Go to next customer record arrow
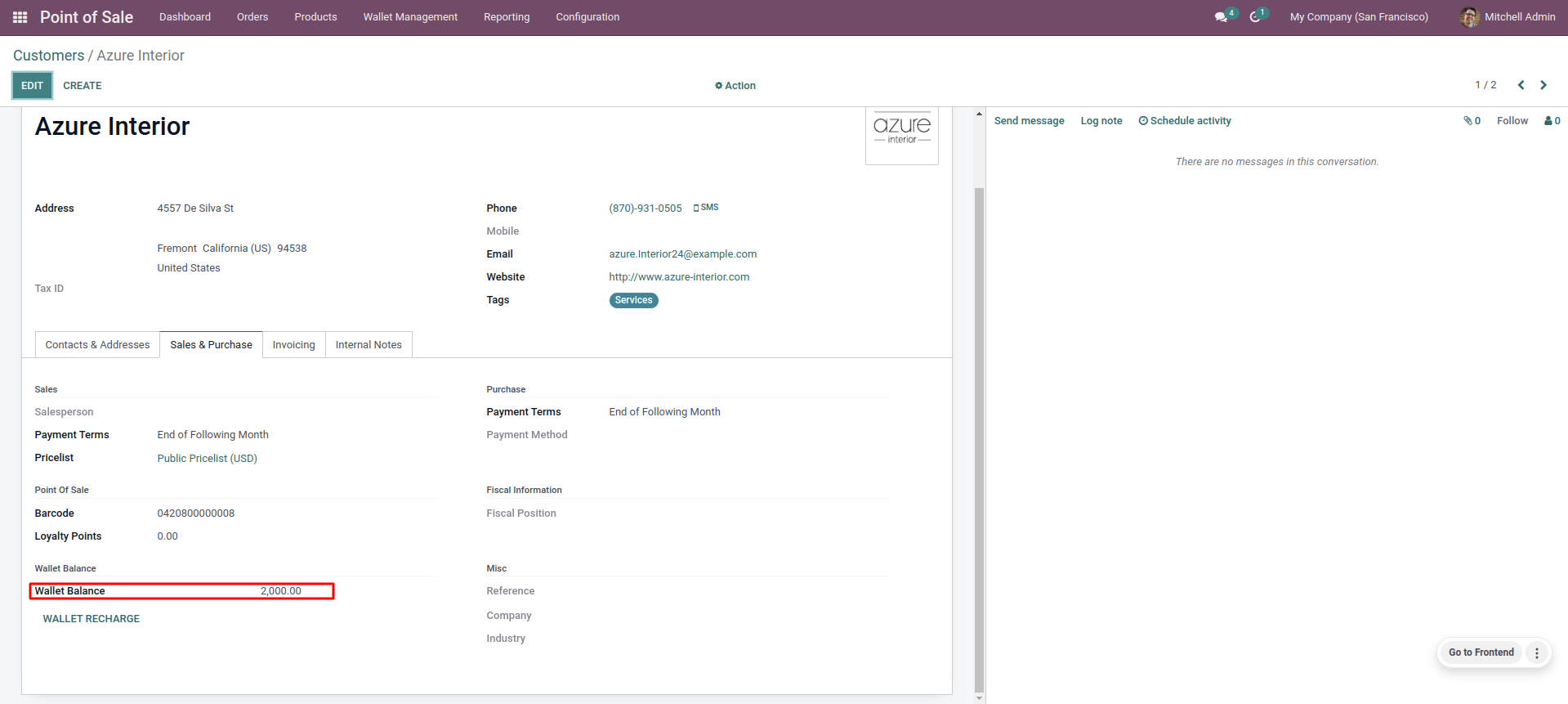This screenshot has width=1568, height=704. pos(1543,85)
